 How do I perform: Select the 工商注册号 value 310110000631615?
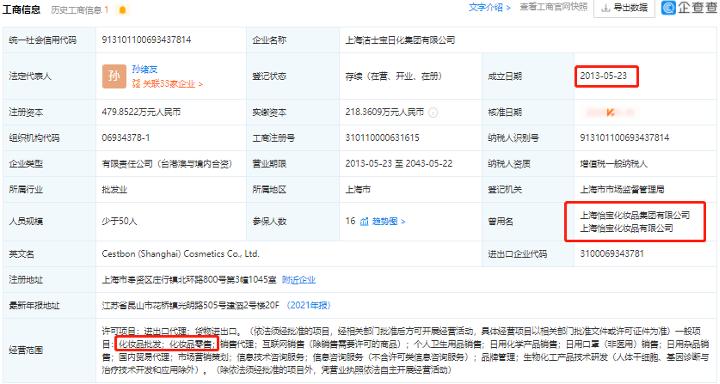point(382,138)
